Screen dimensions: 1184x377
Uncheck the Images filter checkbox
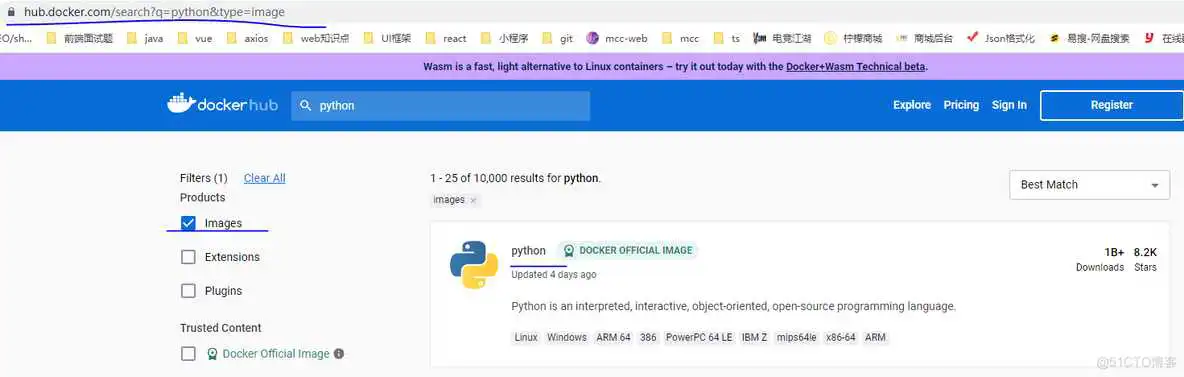pyautogui.click(x=188, y=223)
